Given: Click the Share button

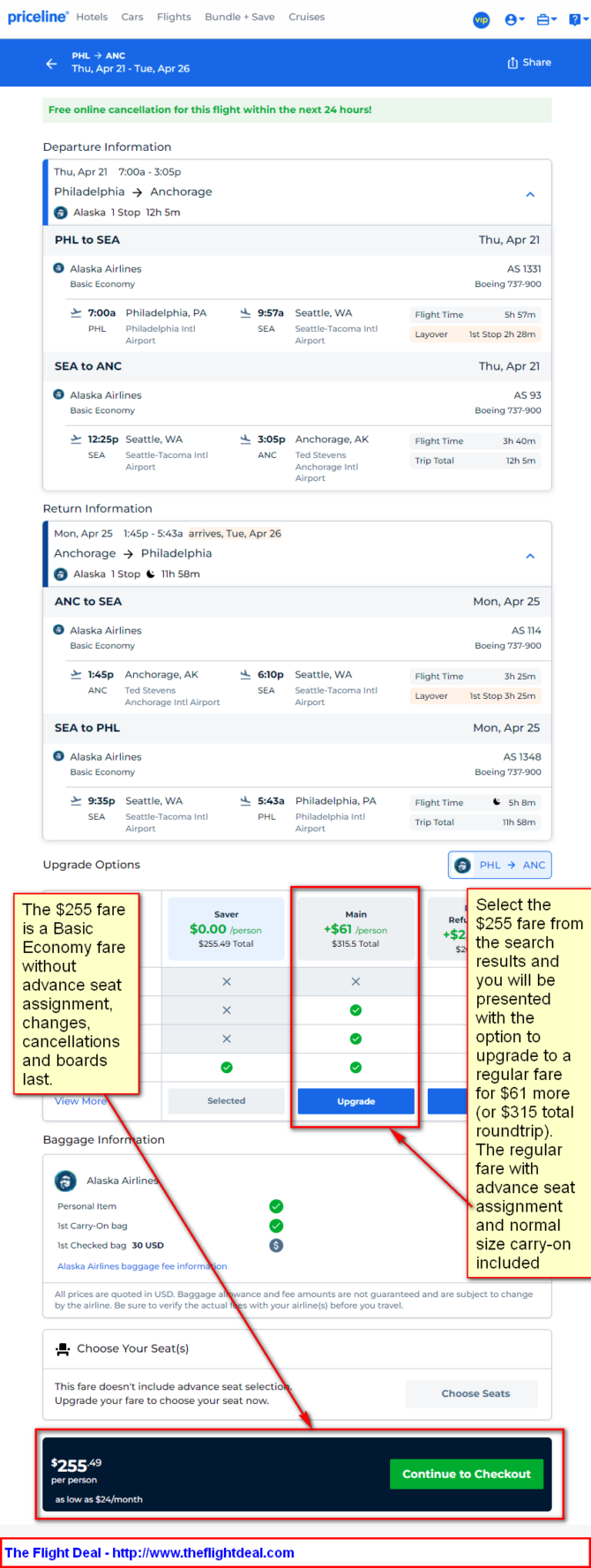Looking at the screenshot, I should tap(529, 63).
